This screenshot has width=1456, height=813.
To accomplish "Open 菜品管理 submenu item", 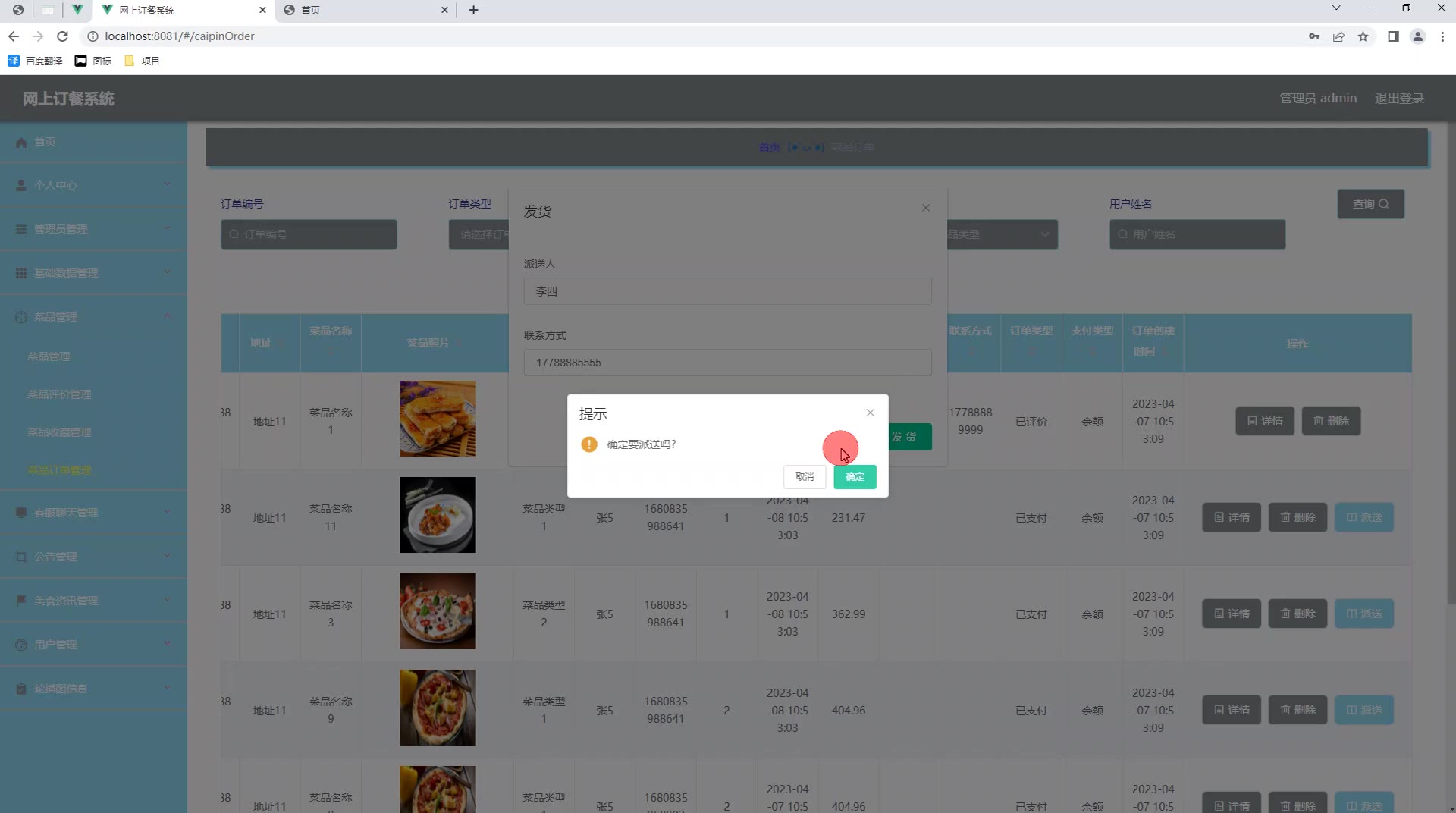I will pyautogui.click(x=49, y=356).
